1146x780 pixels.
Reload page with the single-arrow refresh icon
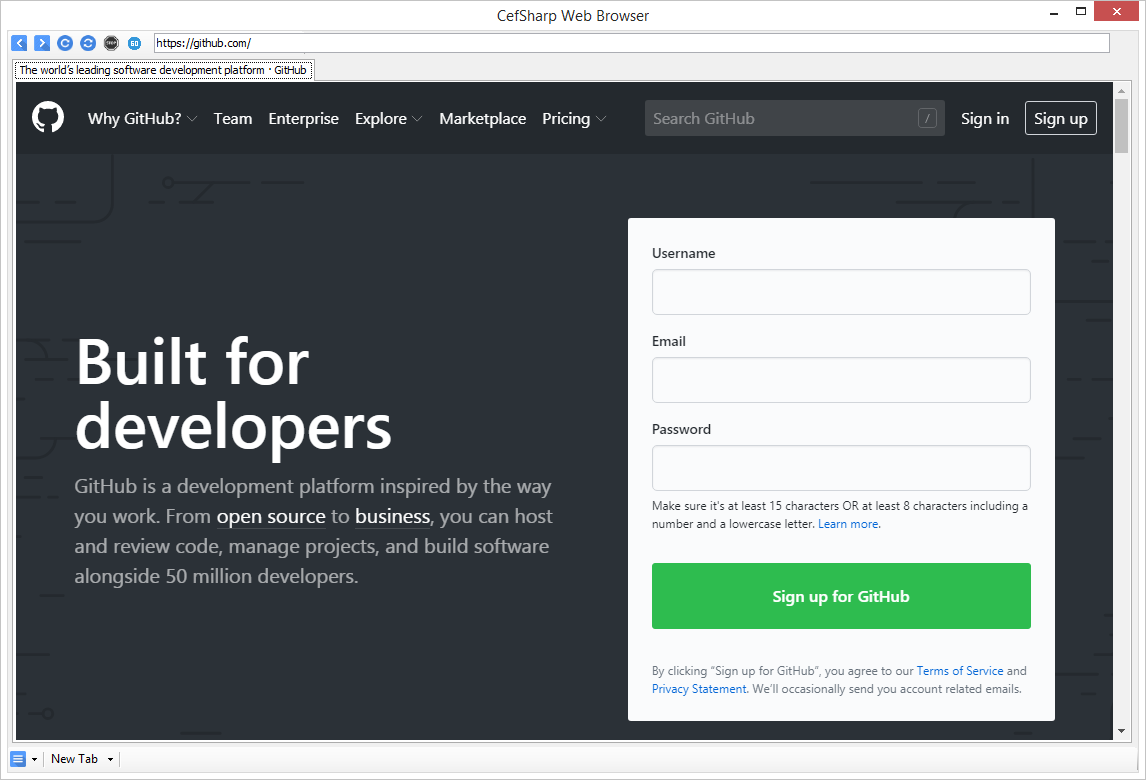(65, 43)
